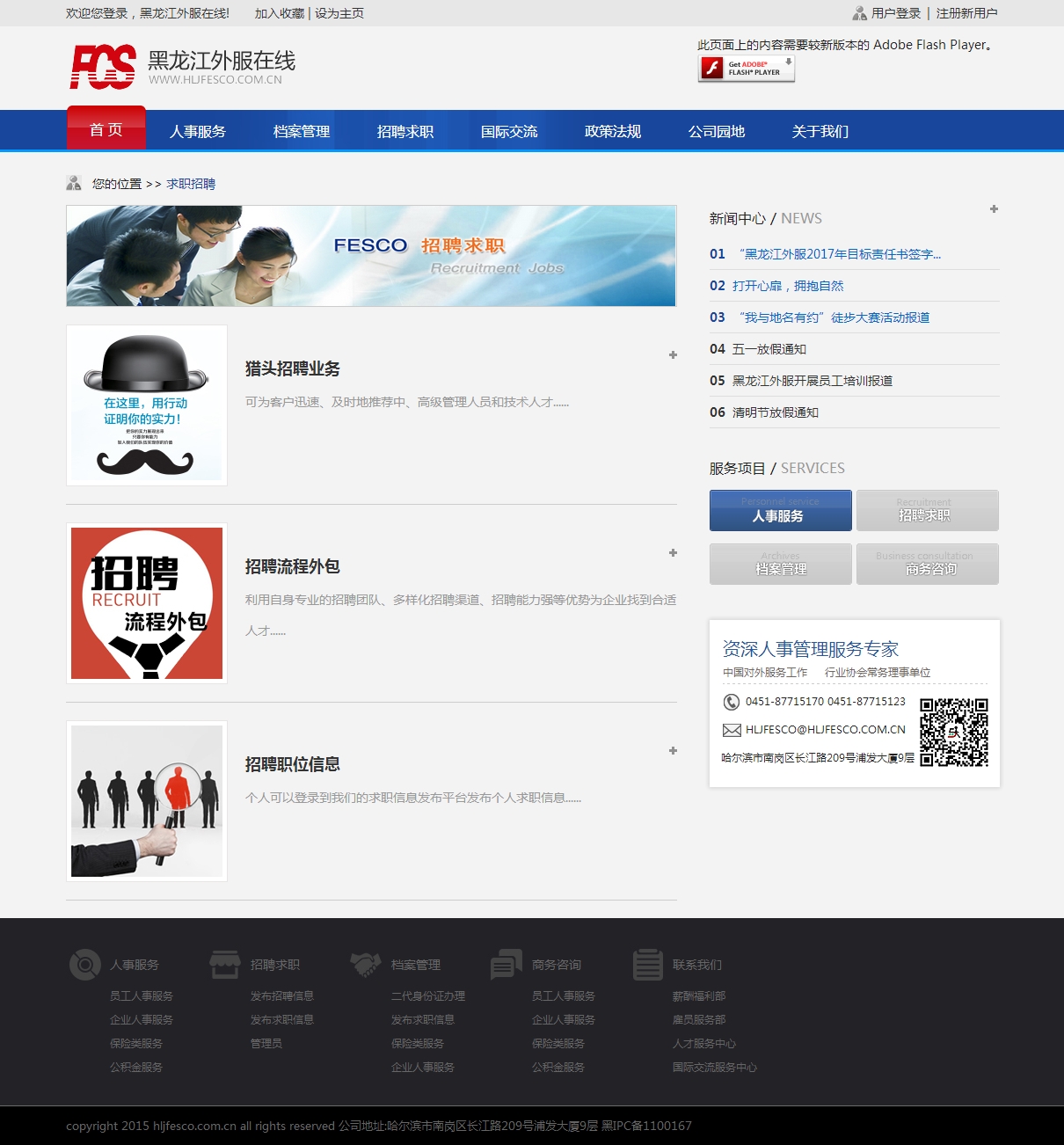Expand 招聘职位信息 with its plus icon
Viewport: 1064px width, 1145px height.
673,751
